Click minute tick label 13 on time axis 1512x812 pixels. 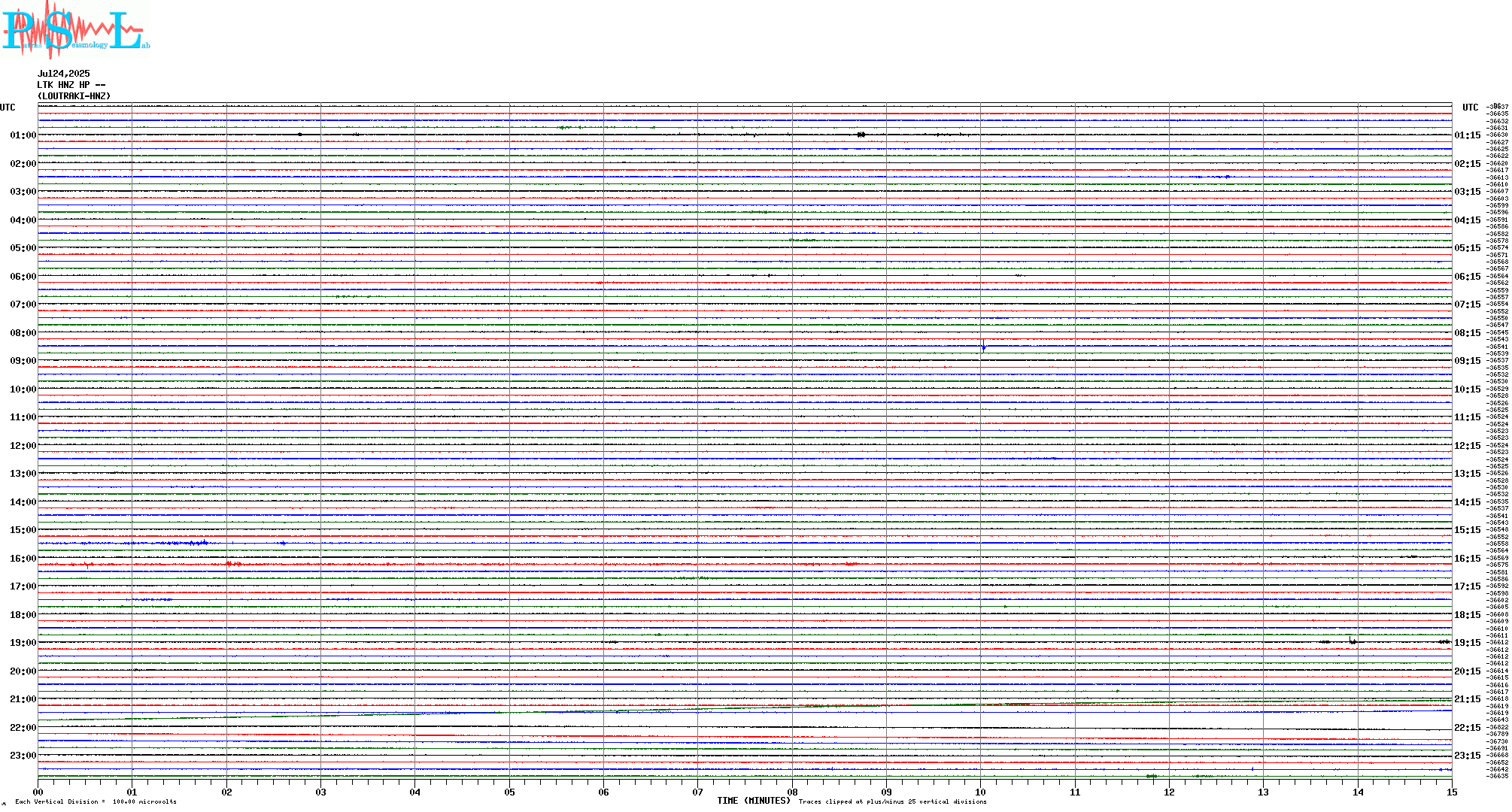pyautogui.click(x=1264, y=792)
